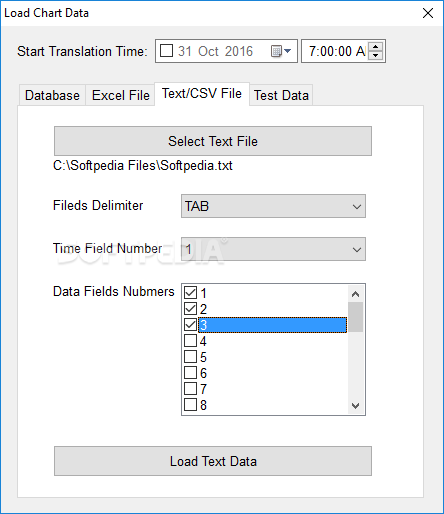Close the Load Chart Data dialog

pyautogui.click(x=428, y=13)
